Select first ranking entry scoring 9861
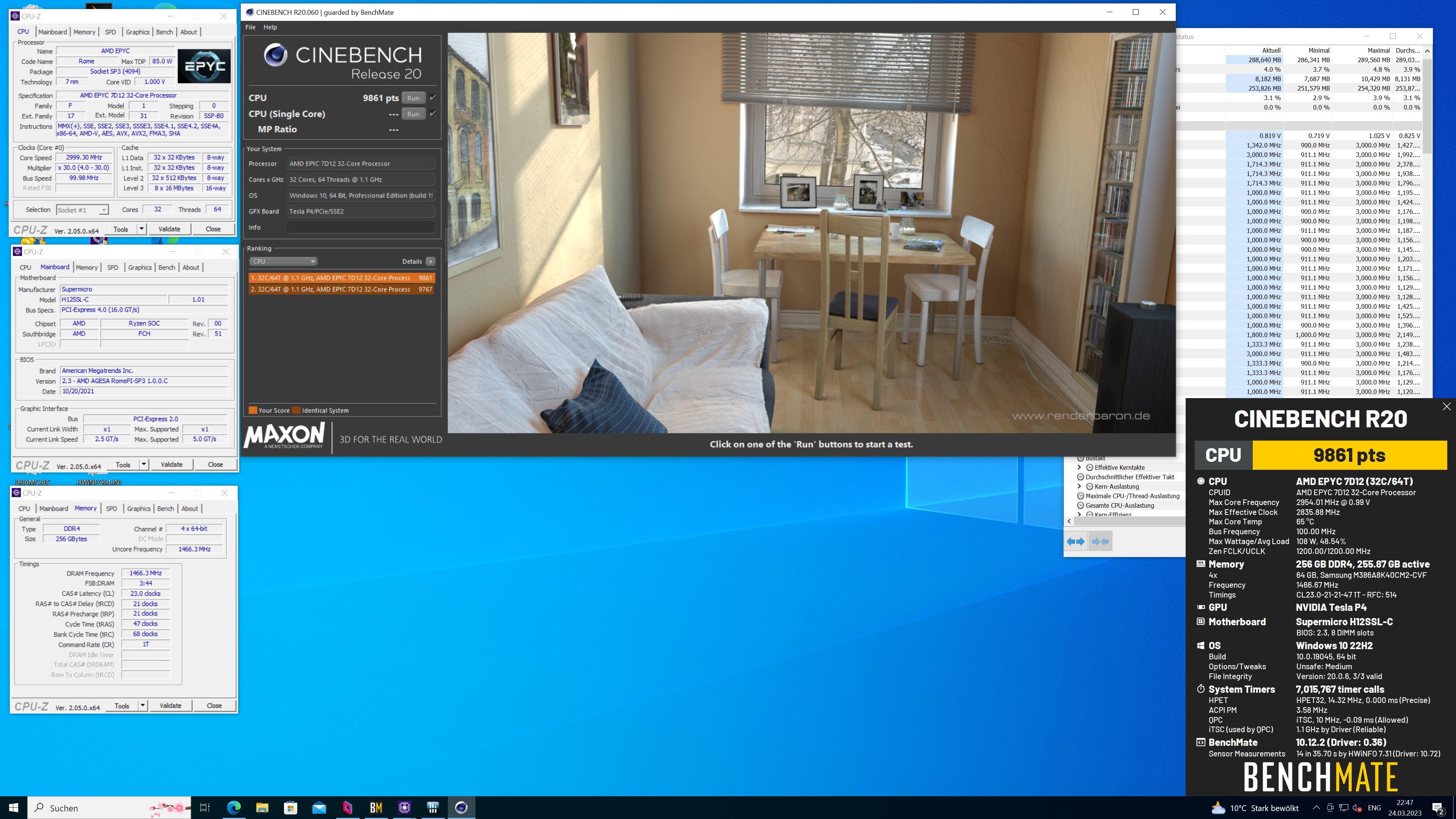The height and width of the screenshot is (819, 1456). pos(341,278)
